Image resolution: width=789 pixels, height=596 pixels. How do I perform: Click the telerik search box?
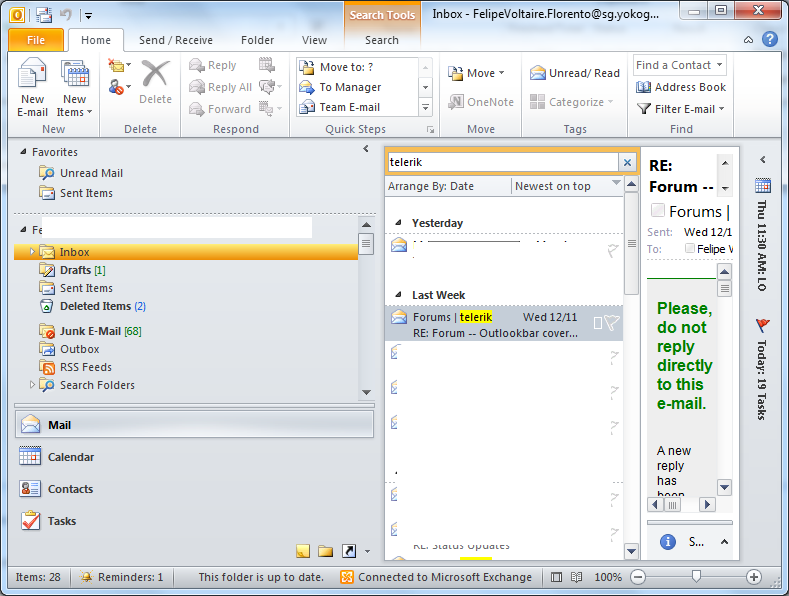tap(502, 162)
